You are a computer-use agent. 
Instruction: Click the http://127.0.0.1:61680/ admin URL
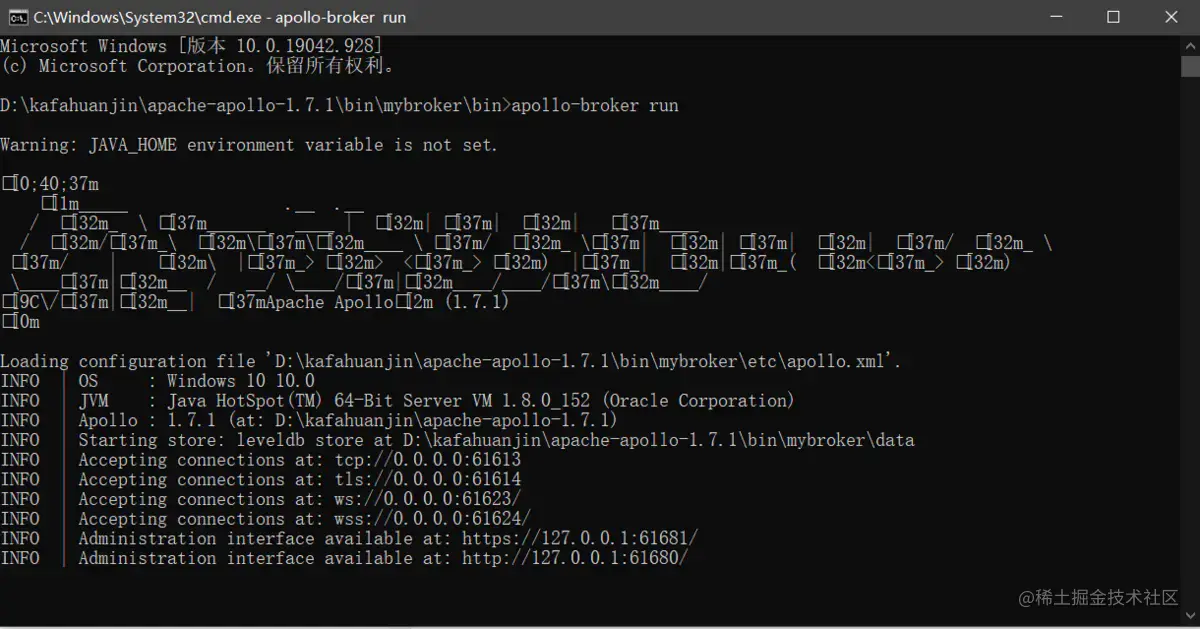(574, 559)
